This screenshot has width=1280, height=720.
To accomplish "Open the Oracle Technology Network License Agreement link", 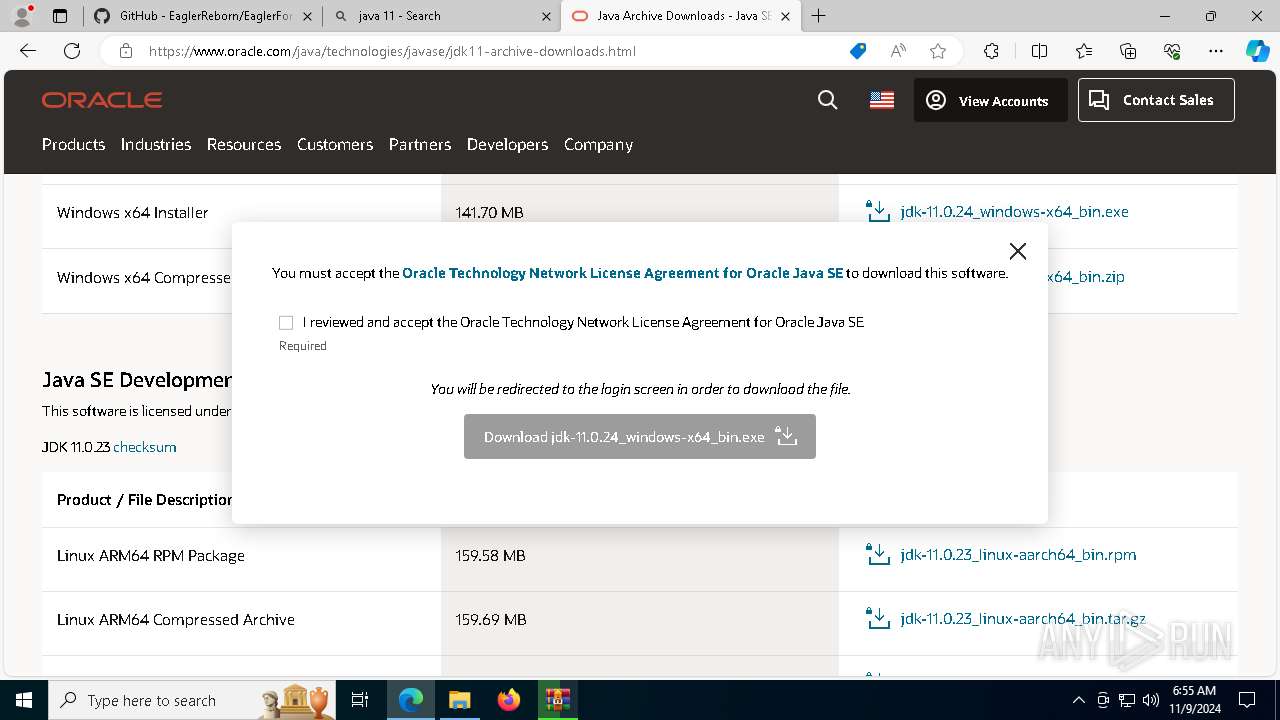I will (x=623, y=273).
